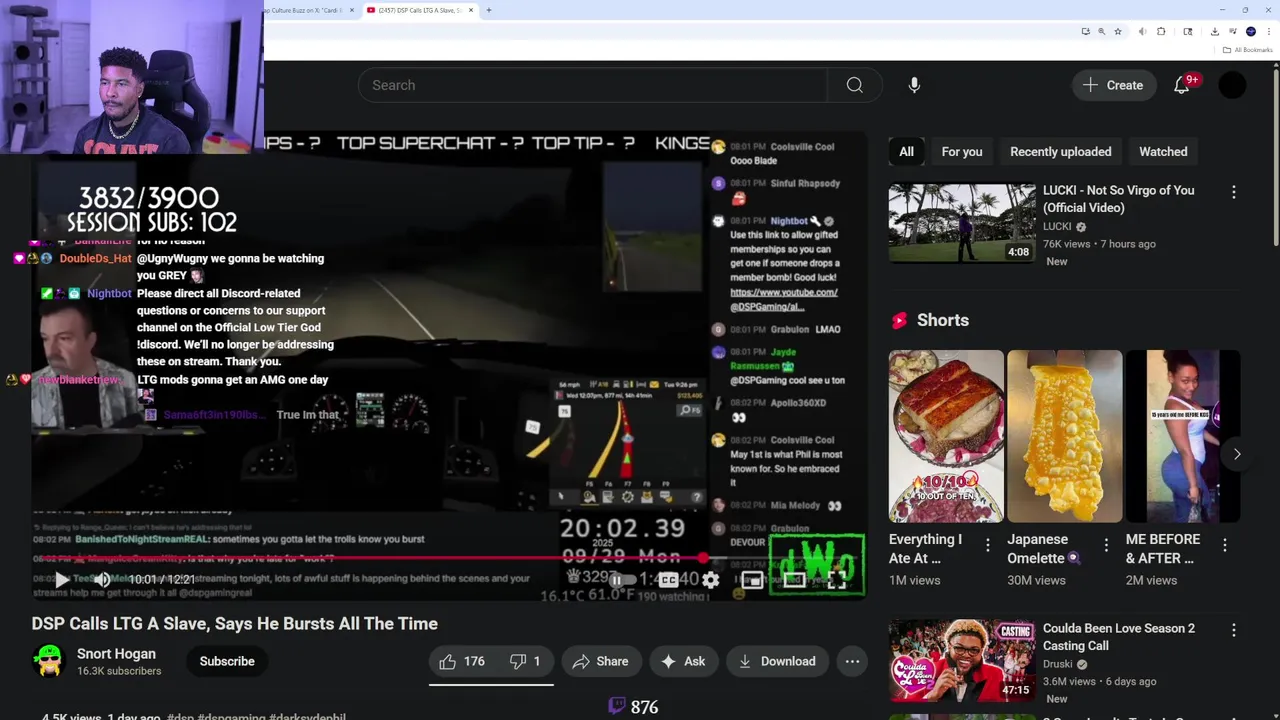Screen dimensions: 1280x720
Task: Mute tab audio from the toolbar speaker
Action: coord(1142,32)
